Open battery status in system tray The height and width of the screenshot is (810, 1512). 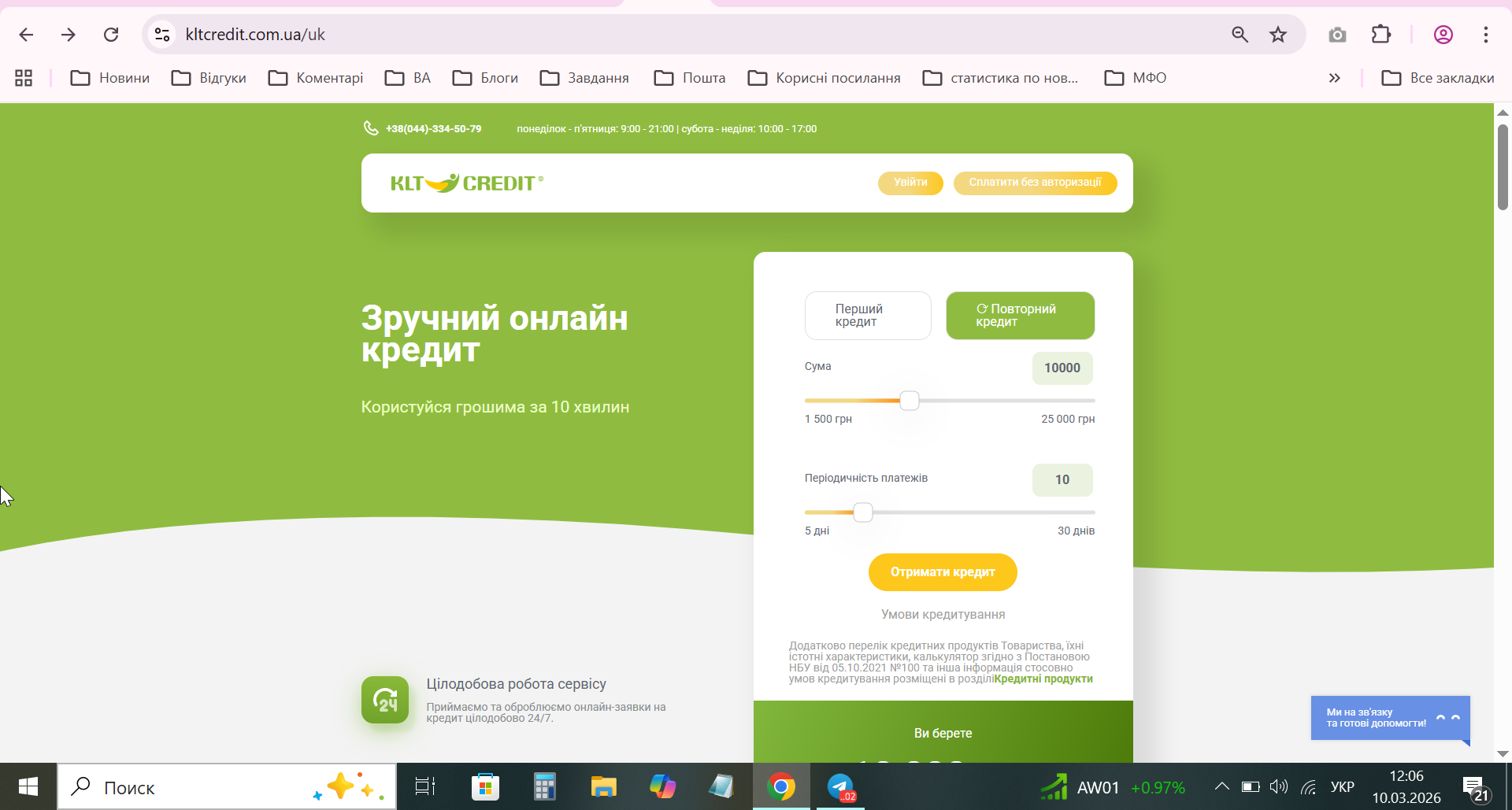pos(1251,786)
